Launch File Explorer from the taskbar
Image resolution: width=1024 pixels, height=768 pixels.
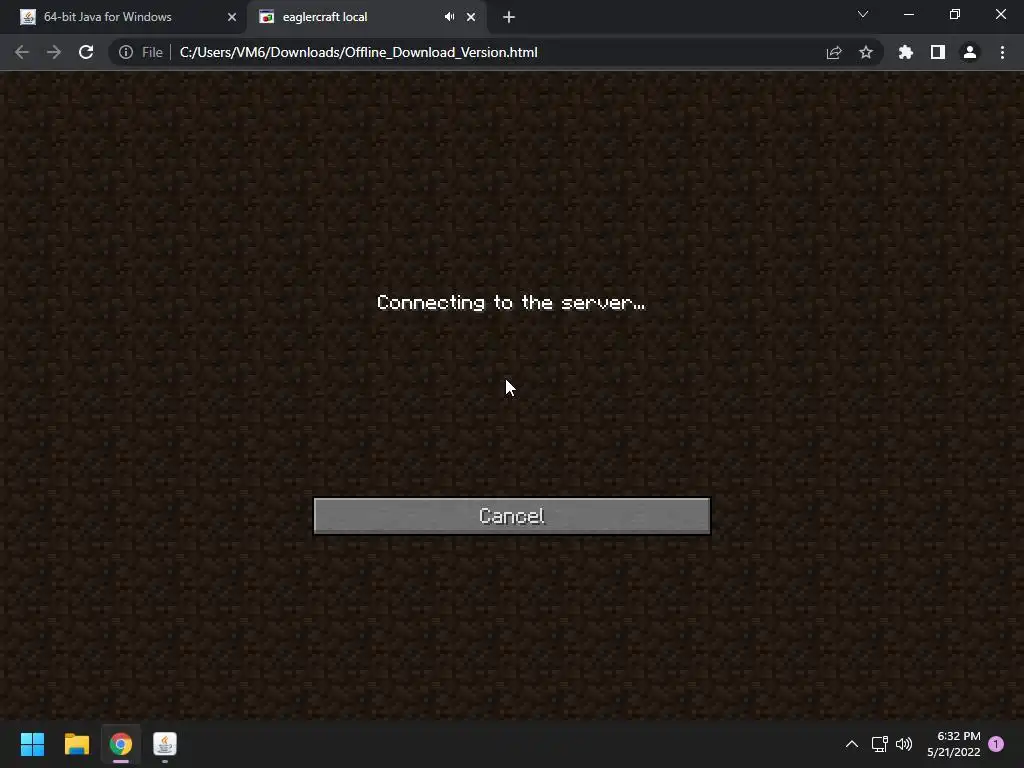(x=76, y=744)
